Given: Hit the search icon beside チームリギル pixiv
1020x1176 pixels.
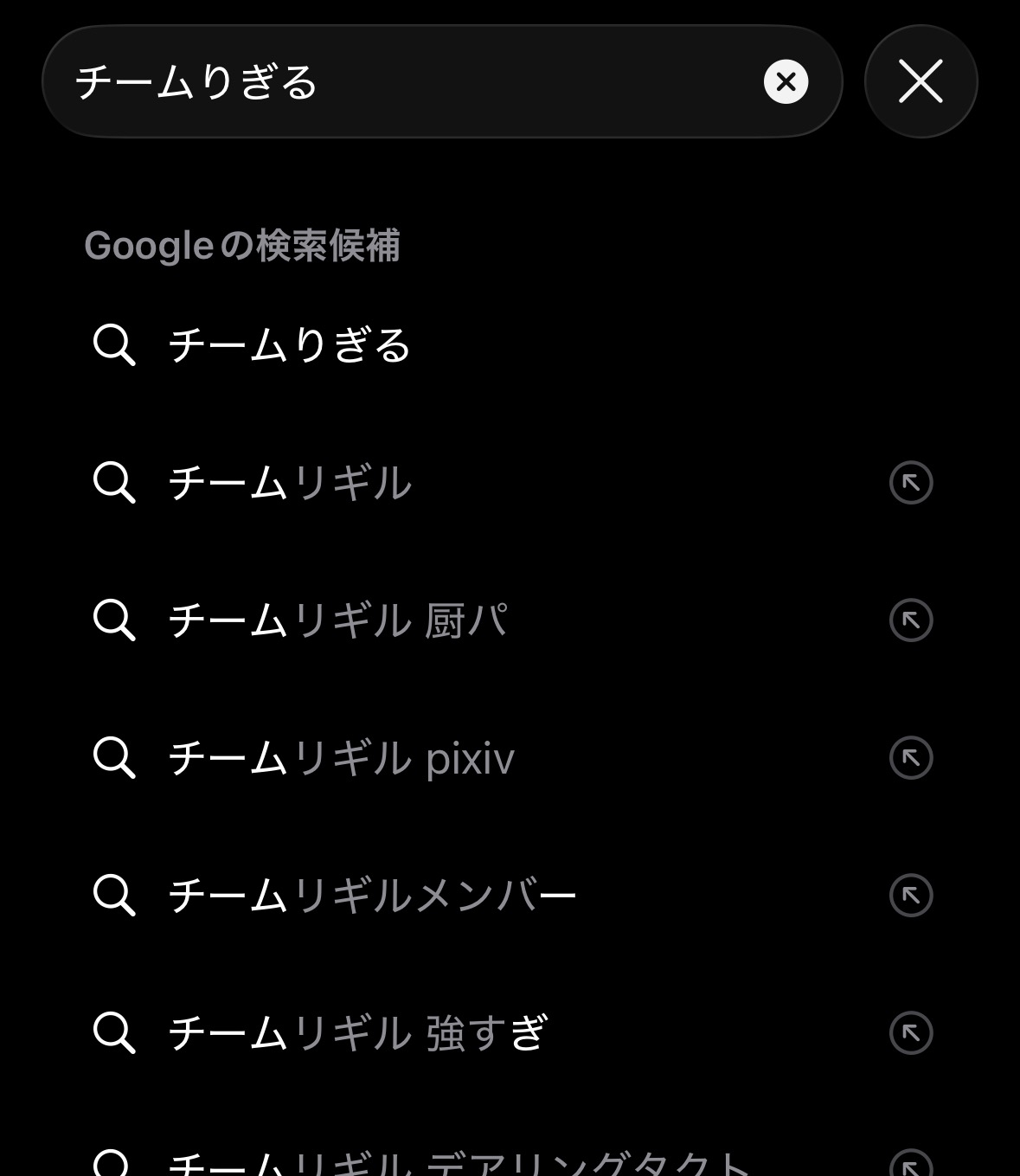Looking at the screenshot, I should point(114,758).
